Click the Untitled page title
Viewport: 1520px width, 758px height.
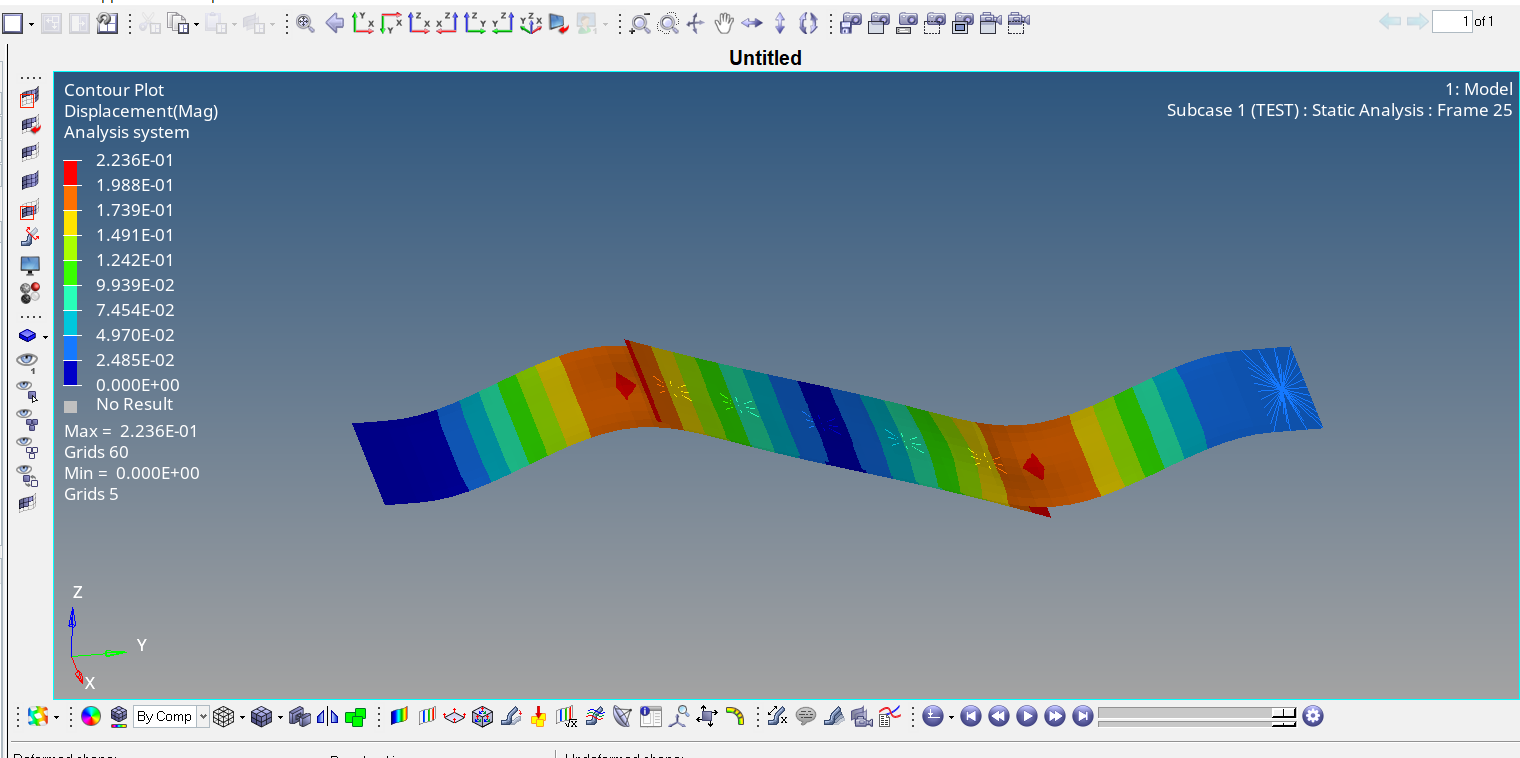[765, 58]
